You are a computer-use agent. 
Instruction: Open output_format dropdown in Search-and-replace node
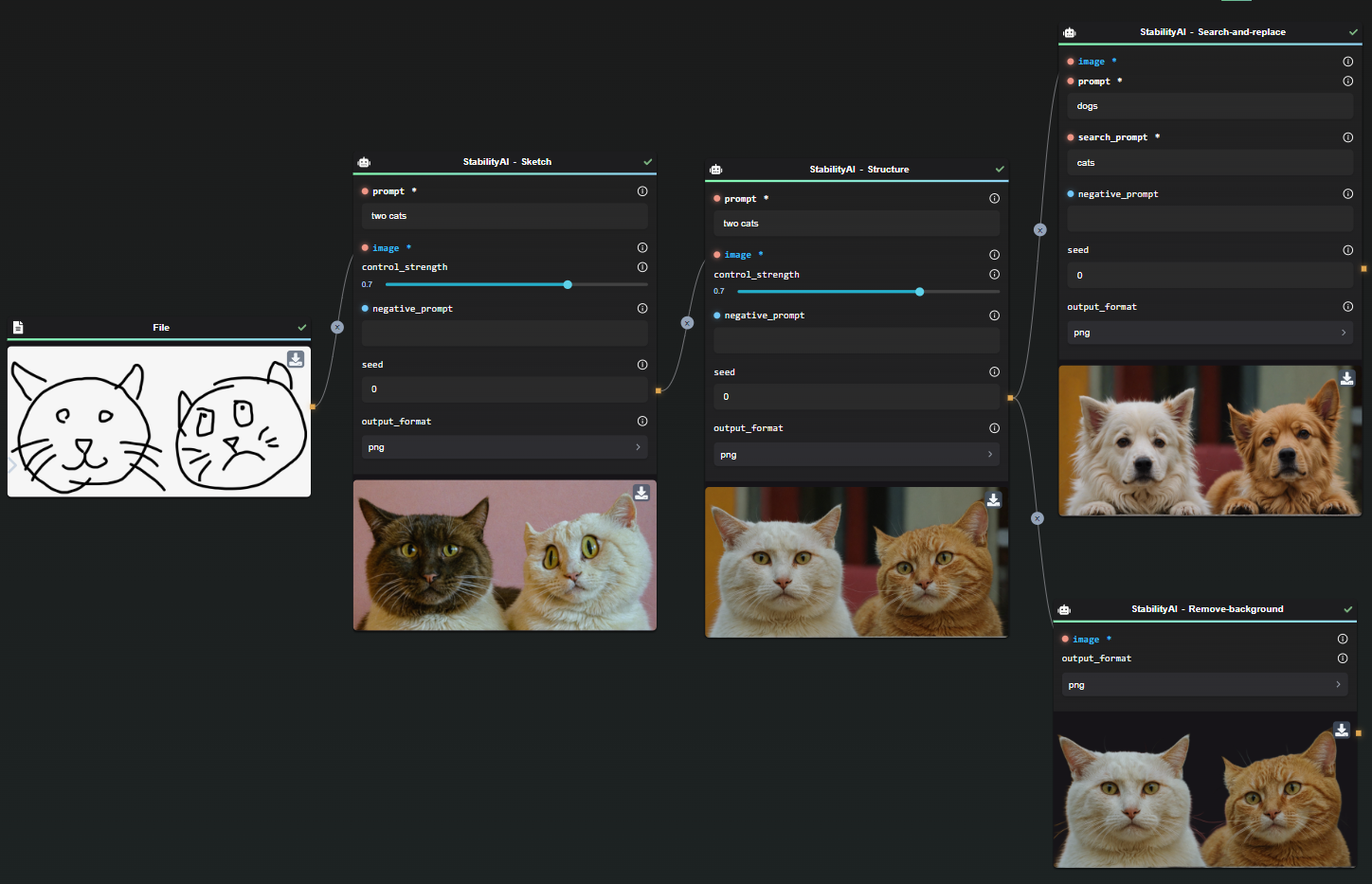(x=1209, y=333)
